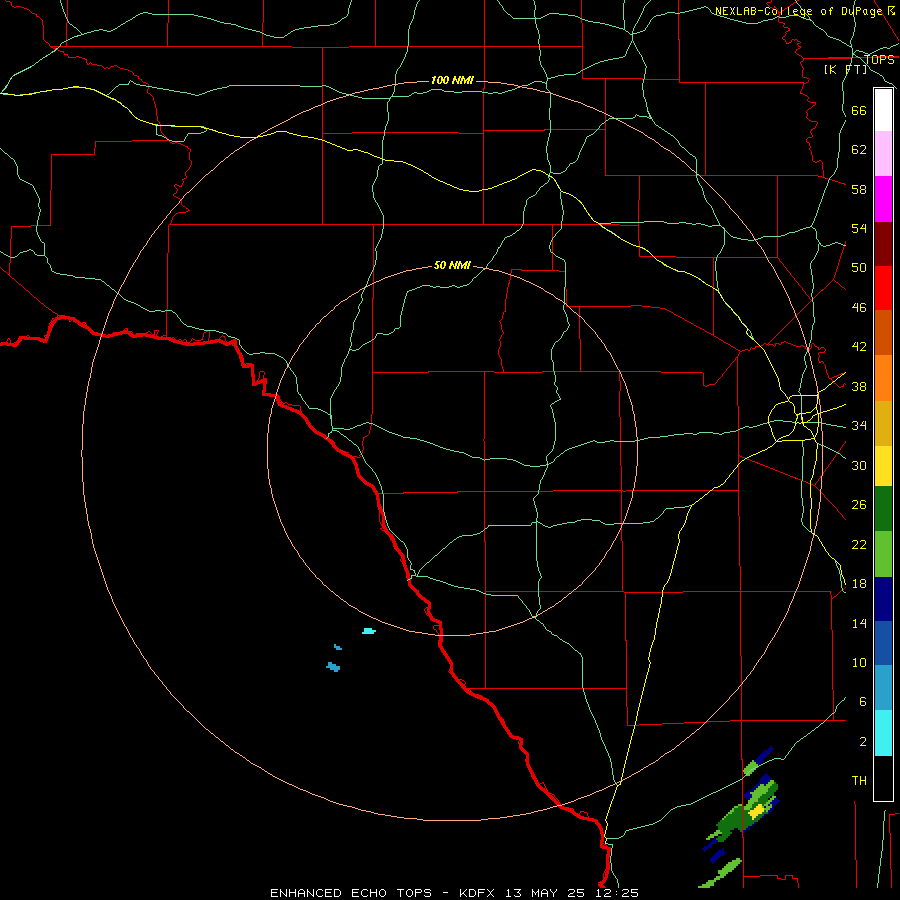900x900 pixels.
Task: Select the 46 scale label
Action: 859,308
